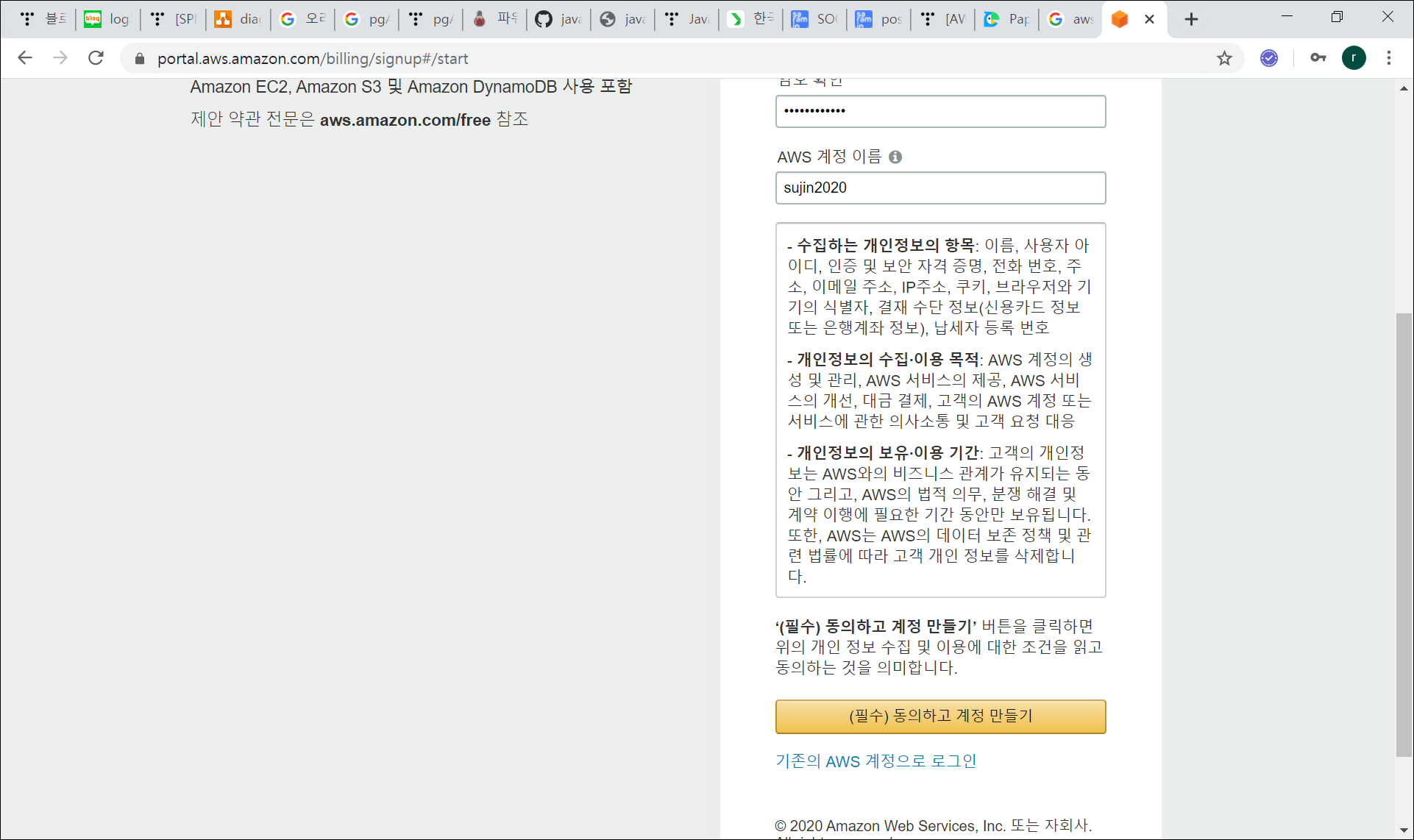The height and width of the screenshot is (840, 1414).
Task: Bookmark this page with star icon
Action: tap(1224, 58)
